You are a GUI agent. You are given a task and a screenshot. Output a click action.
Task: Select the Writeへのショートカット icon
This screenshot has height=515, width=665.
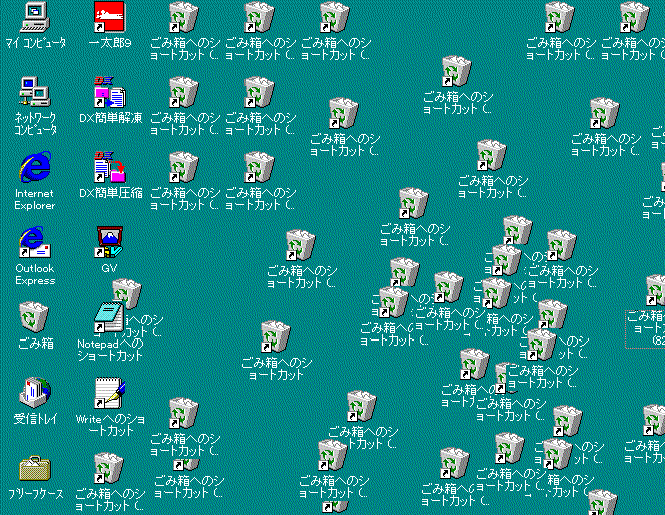click(109, 393)
